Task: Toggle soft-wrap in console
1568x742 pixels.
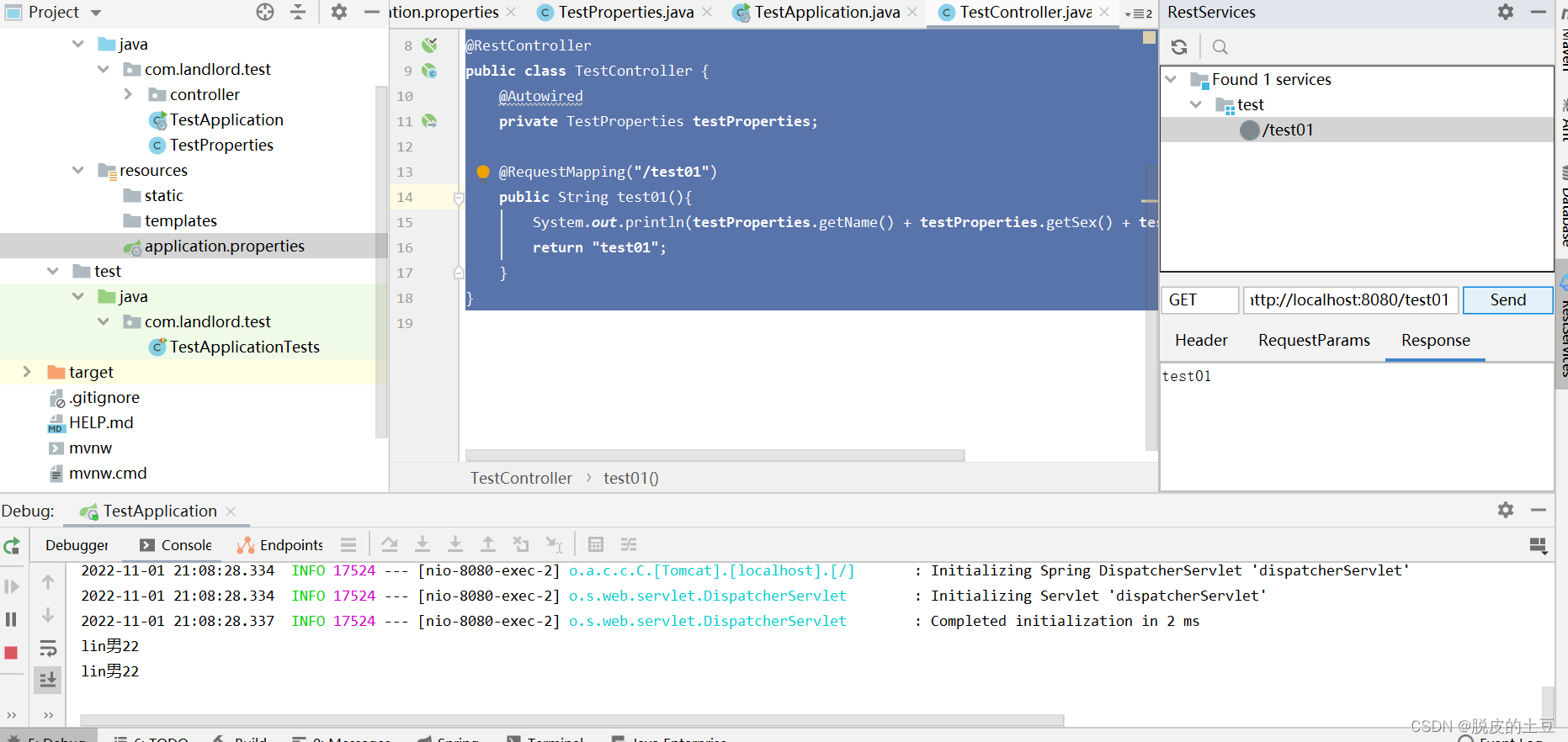Action: pyautogui.click(x=48, y=649)
